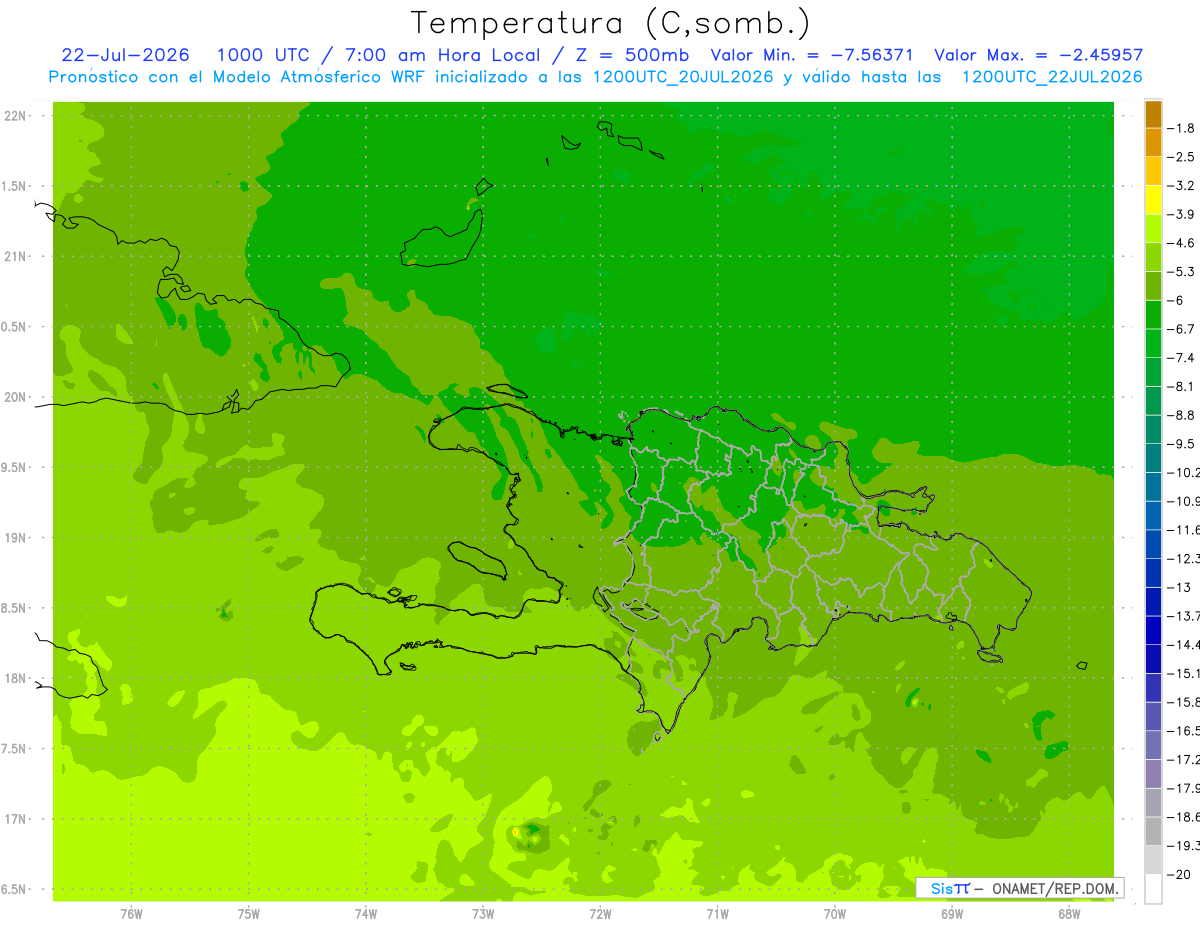Click the "76W" longitude label
The height and width of the screenshot is (927, 1200).
tap(131, 914)
